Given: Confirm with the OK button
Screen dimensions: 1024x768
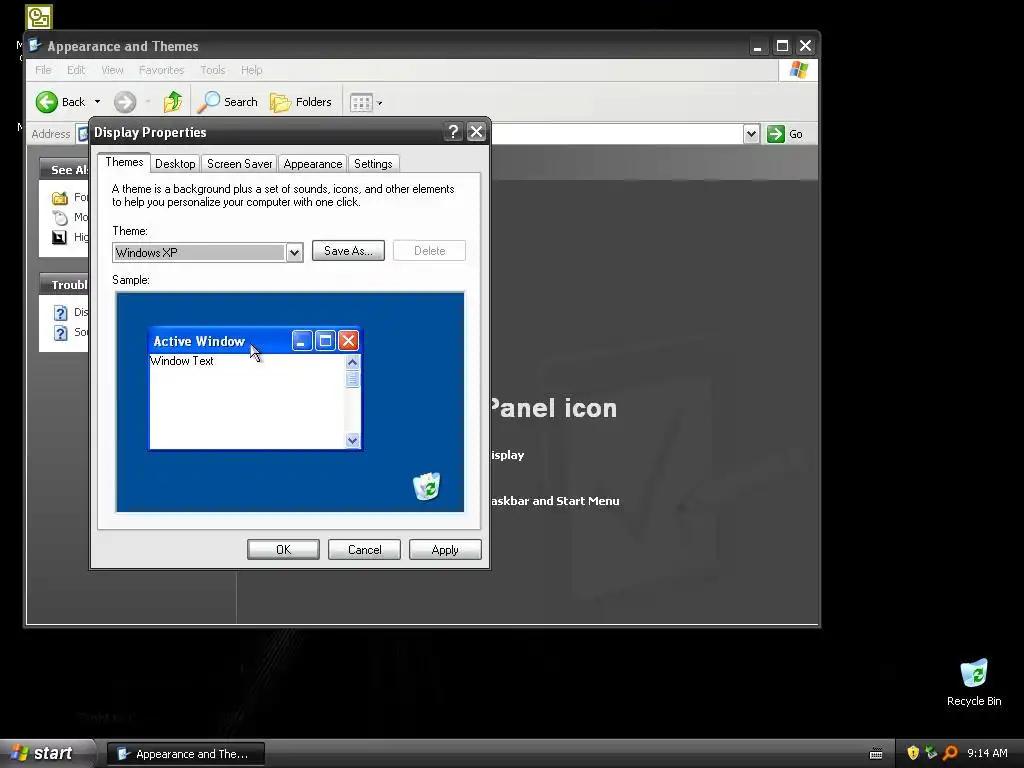Looking at the screenshot, I should click(283, 550).
